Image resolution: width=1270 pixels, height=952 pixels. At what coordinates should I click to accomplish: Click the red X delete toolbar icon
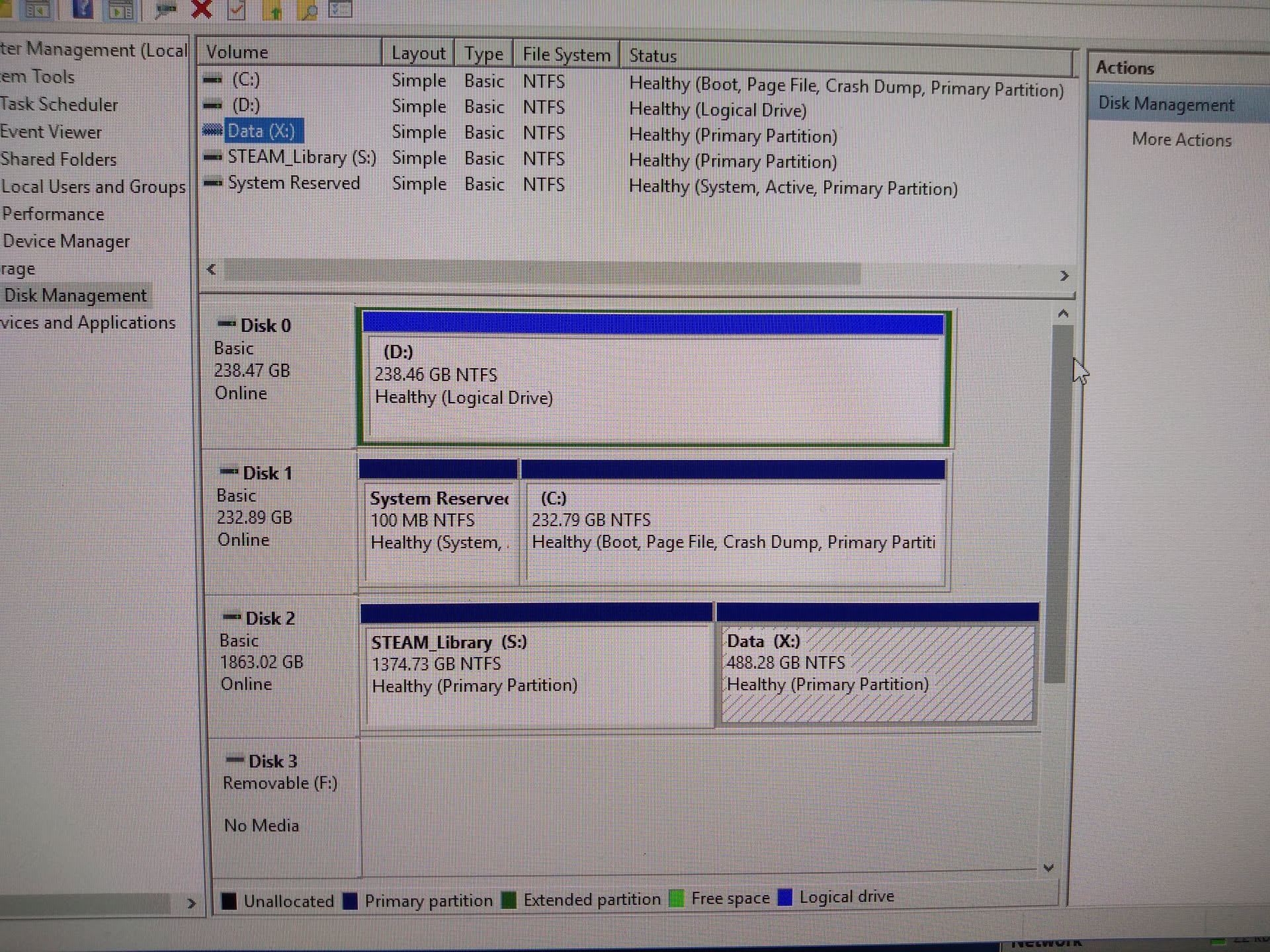click(x=202, y=9)
